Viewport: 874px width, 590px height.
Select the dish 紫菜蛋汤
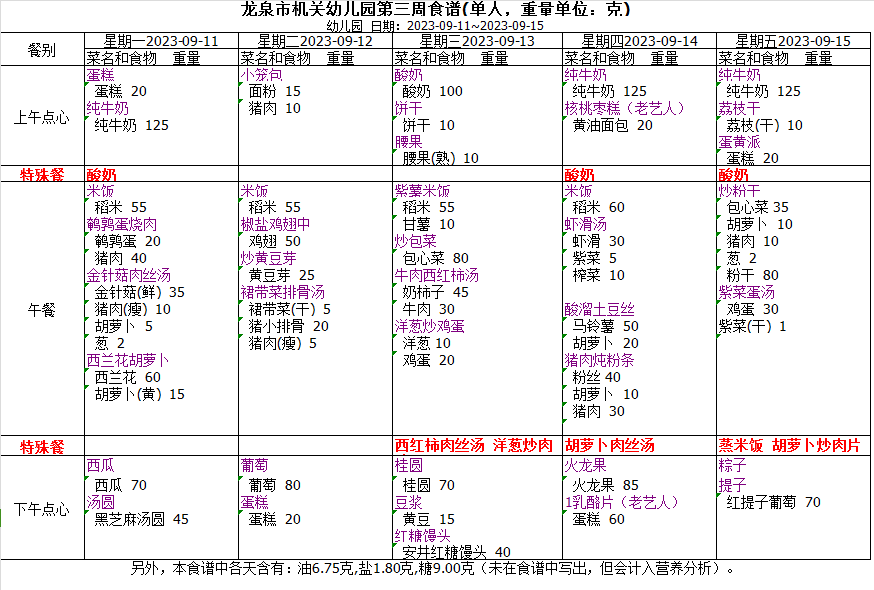pyautogui.click(x=746, y=292)
